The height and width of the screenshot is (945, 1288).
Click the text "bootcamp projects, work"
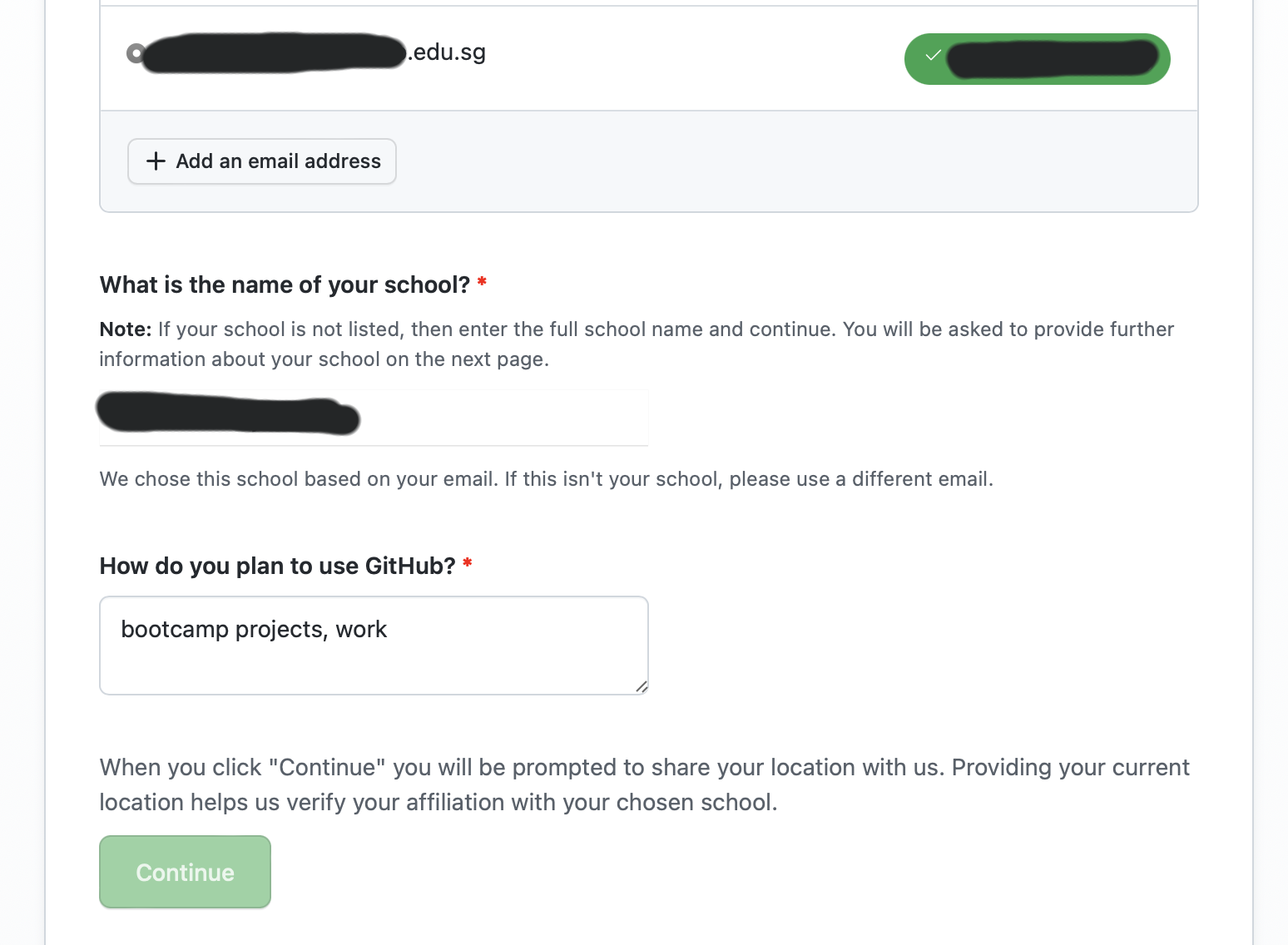[253, 630]
